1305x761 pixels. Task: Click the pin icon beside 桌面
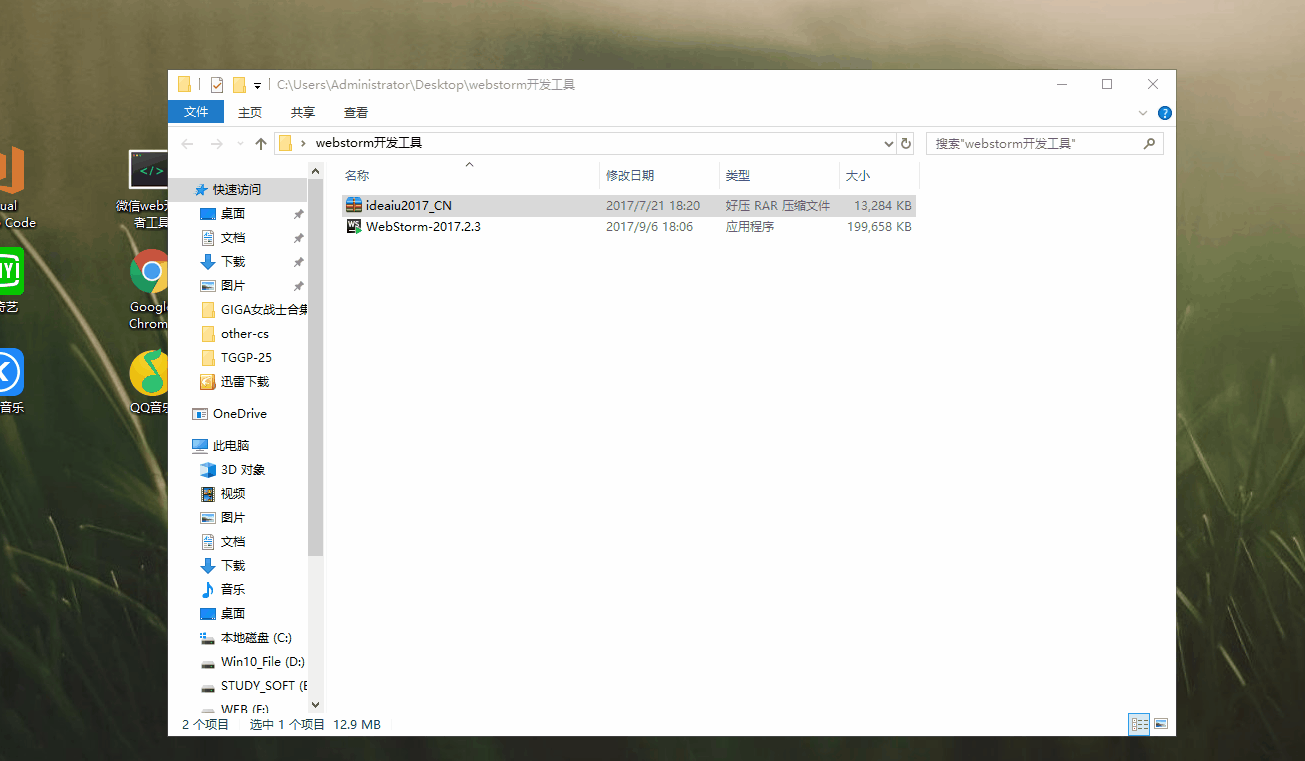(x=298, y=214)
